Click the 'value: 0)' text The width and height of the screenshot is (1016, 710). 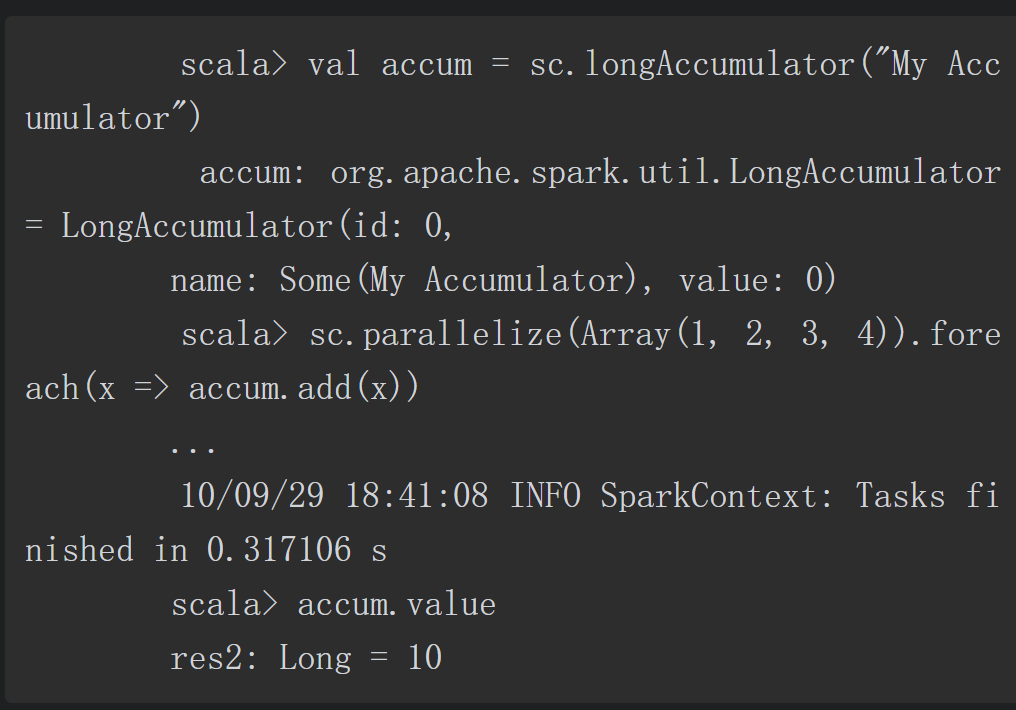(757, 281)
